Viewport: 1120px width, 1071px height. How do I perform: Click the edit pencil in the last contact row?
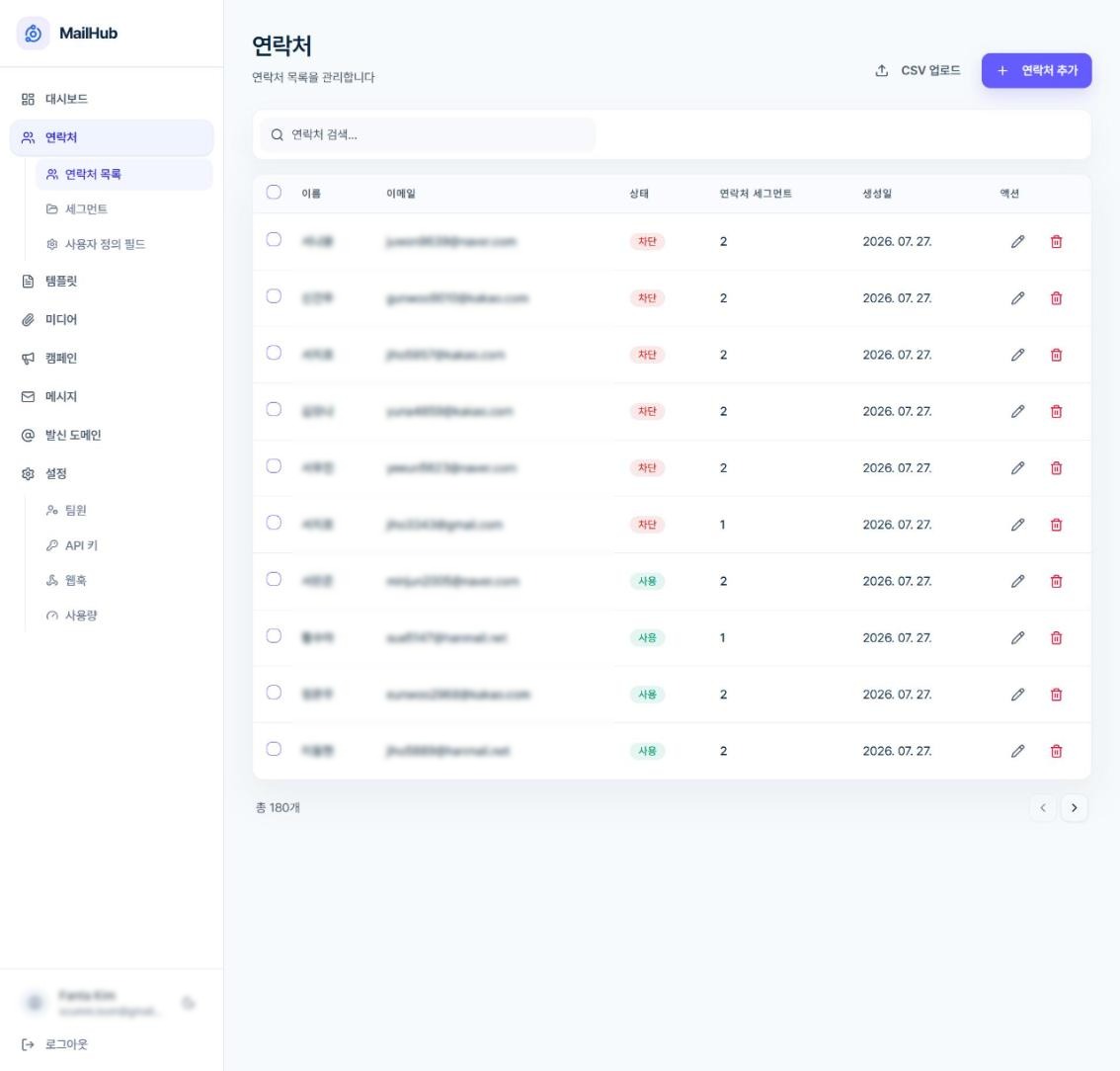click(1017, 751)
